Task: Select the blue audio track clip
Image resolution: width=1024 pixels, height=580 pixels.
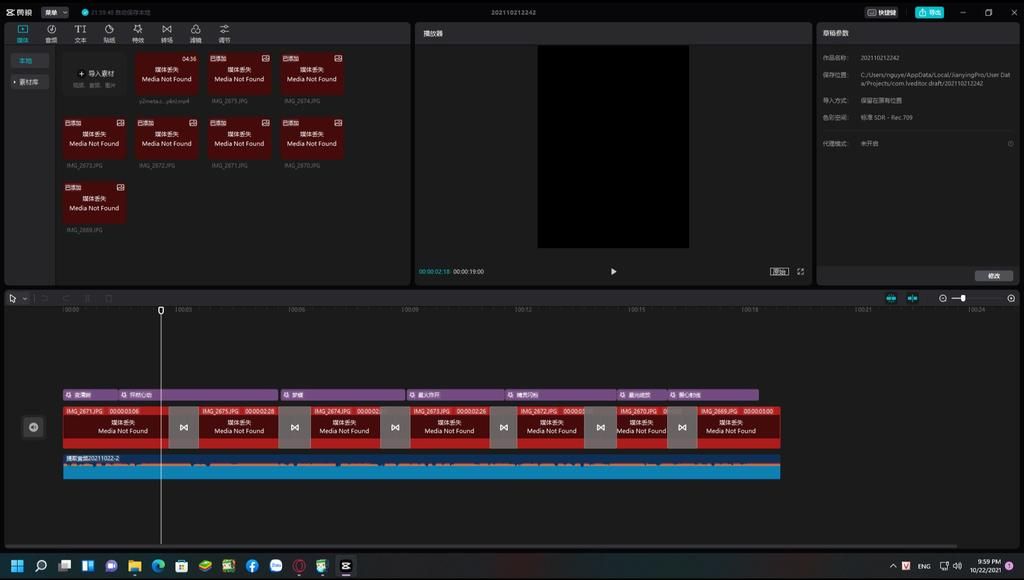Action: coord(421,467)
